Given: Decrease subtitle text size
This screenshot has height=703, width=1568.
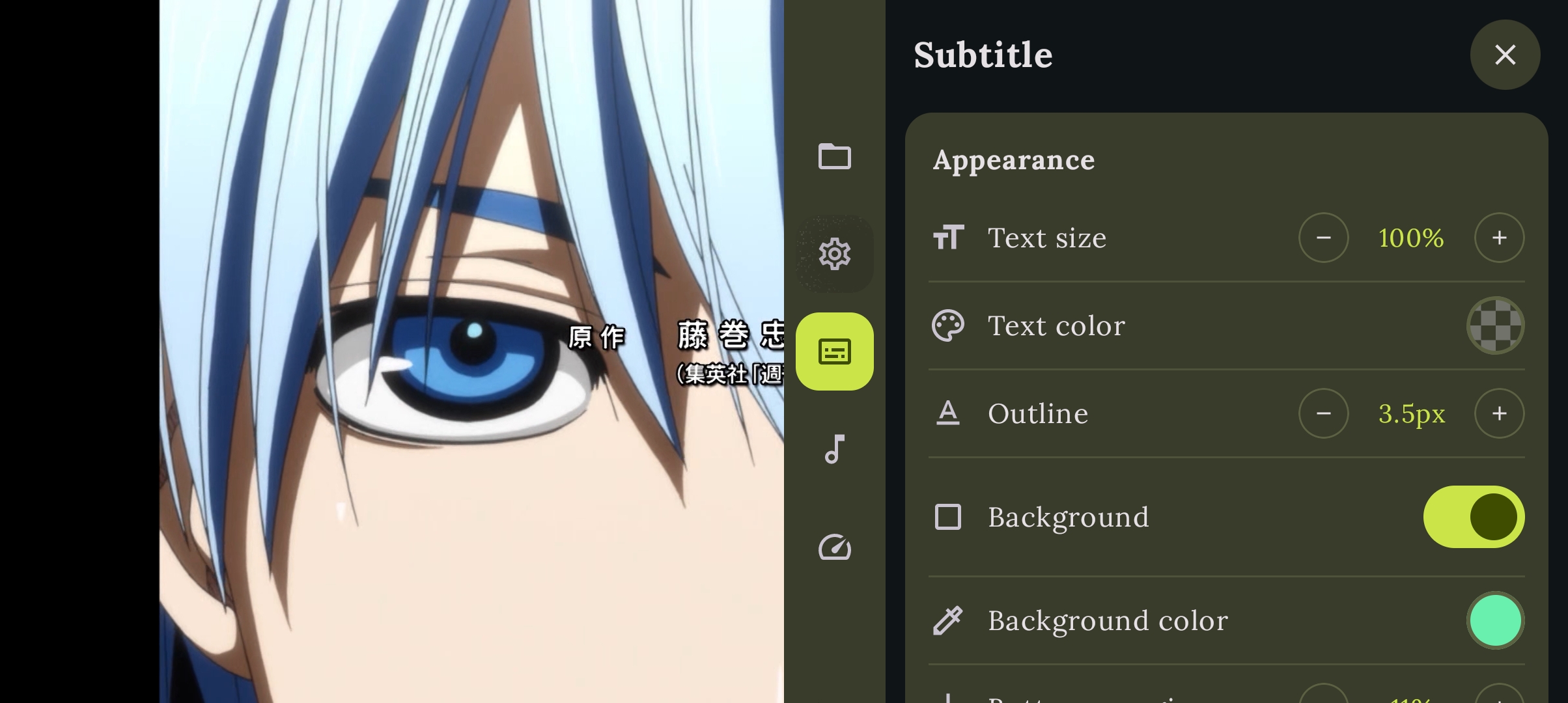Looking at the screenshot, I should tap(1323, 238).
